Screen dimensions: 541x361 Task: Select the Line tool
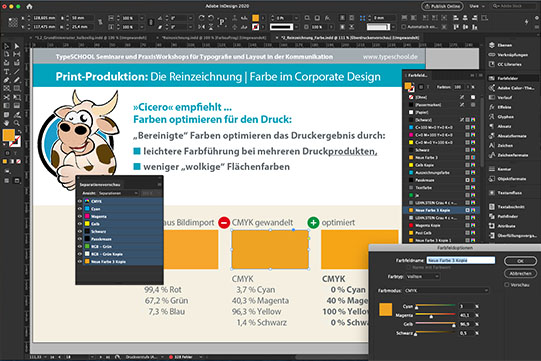click(x=17, y=71)
